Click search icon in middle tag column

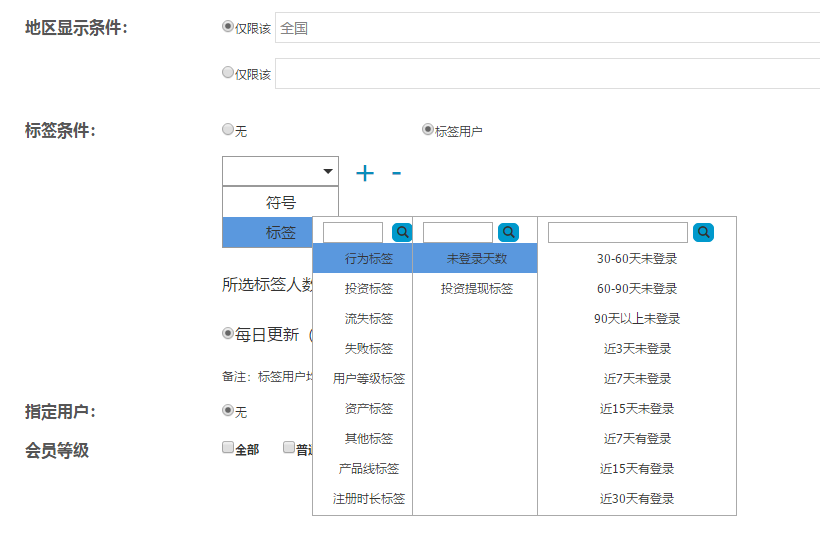[508, 232]
